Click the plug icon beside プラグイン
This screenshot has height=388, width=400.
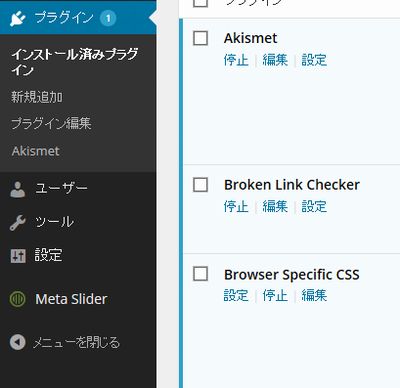pos(18,18)
